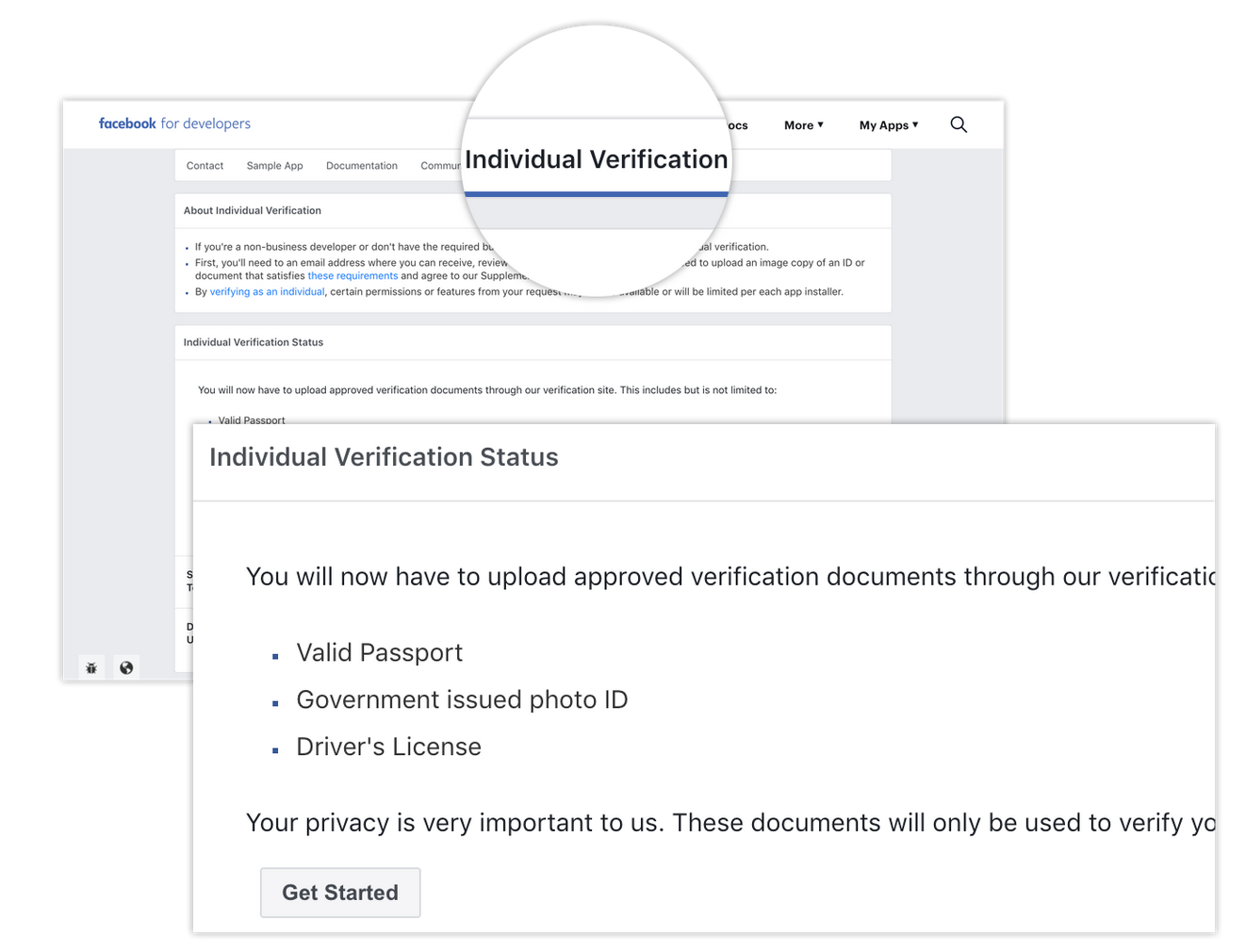1246x952 pixels.
Task: Open the search magnifier in the top bar
Action: [x=959, y=124]
